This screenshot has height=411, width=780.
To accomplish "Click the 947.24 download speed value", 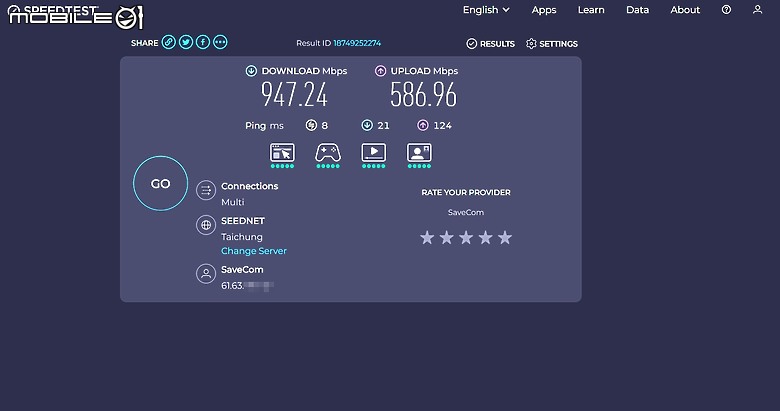I will (294, 95).
